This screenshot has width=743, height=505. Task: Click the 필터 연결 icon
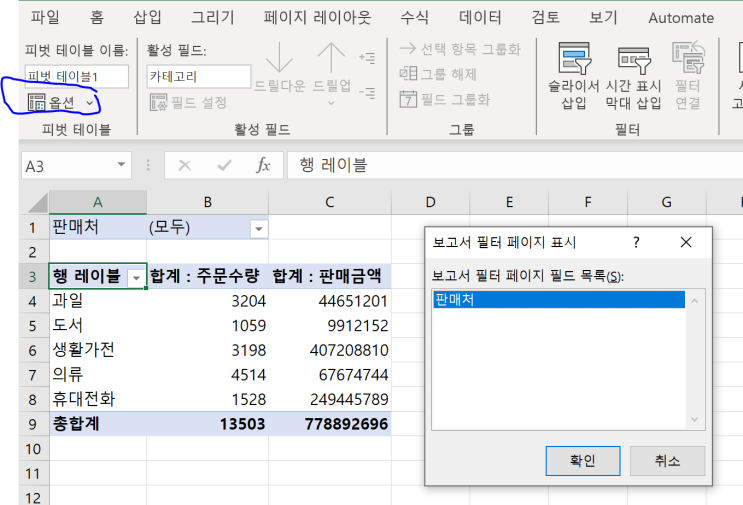688,58
